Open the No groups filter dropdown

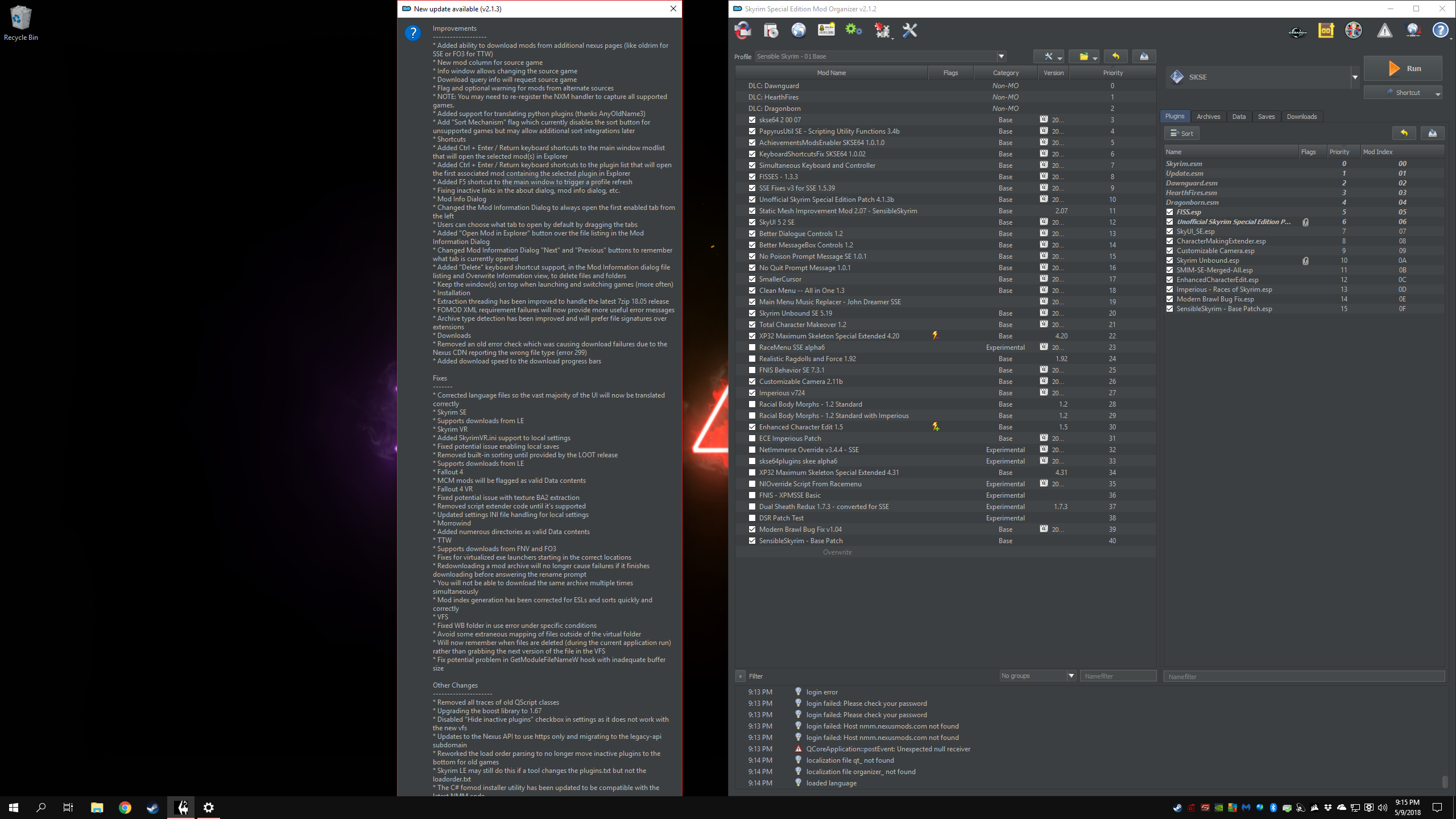(x=1072, y=676)
